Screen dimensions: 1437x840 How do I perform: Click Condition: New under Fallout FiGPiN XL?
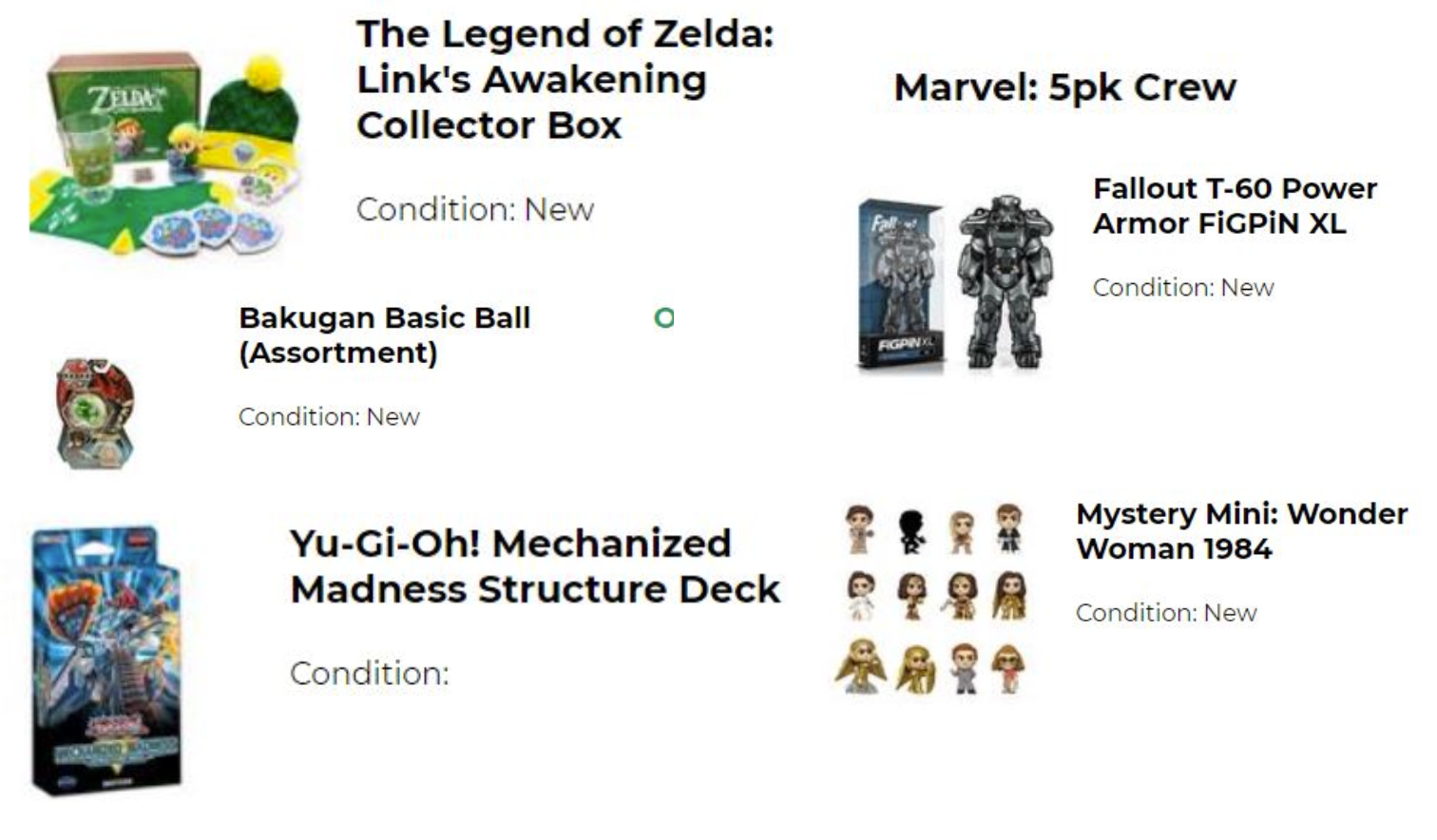1183,287
